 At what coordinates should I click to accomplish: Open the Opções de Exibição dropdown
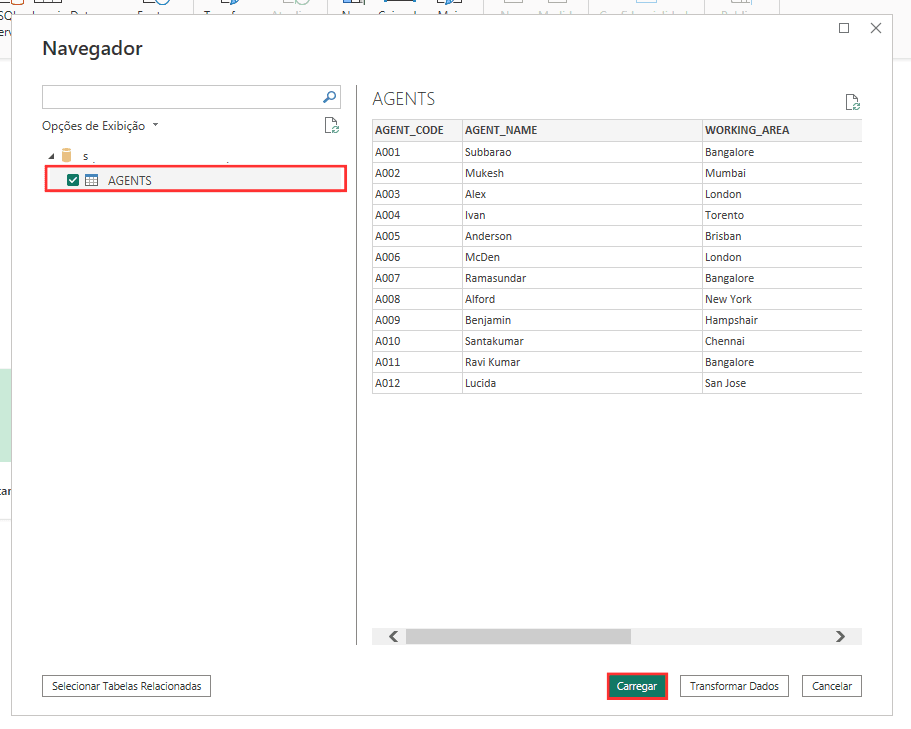[x=100, y=126]
